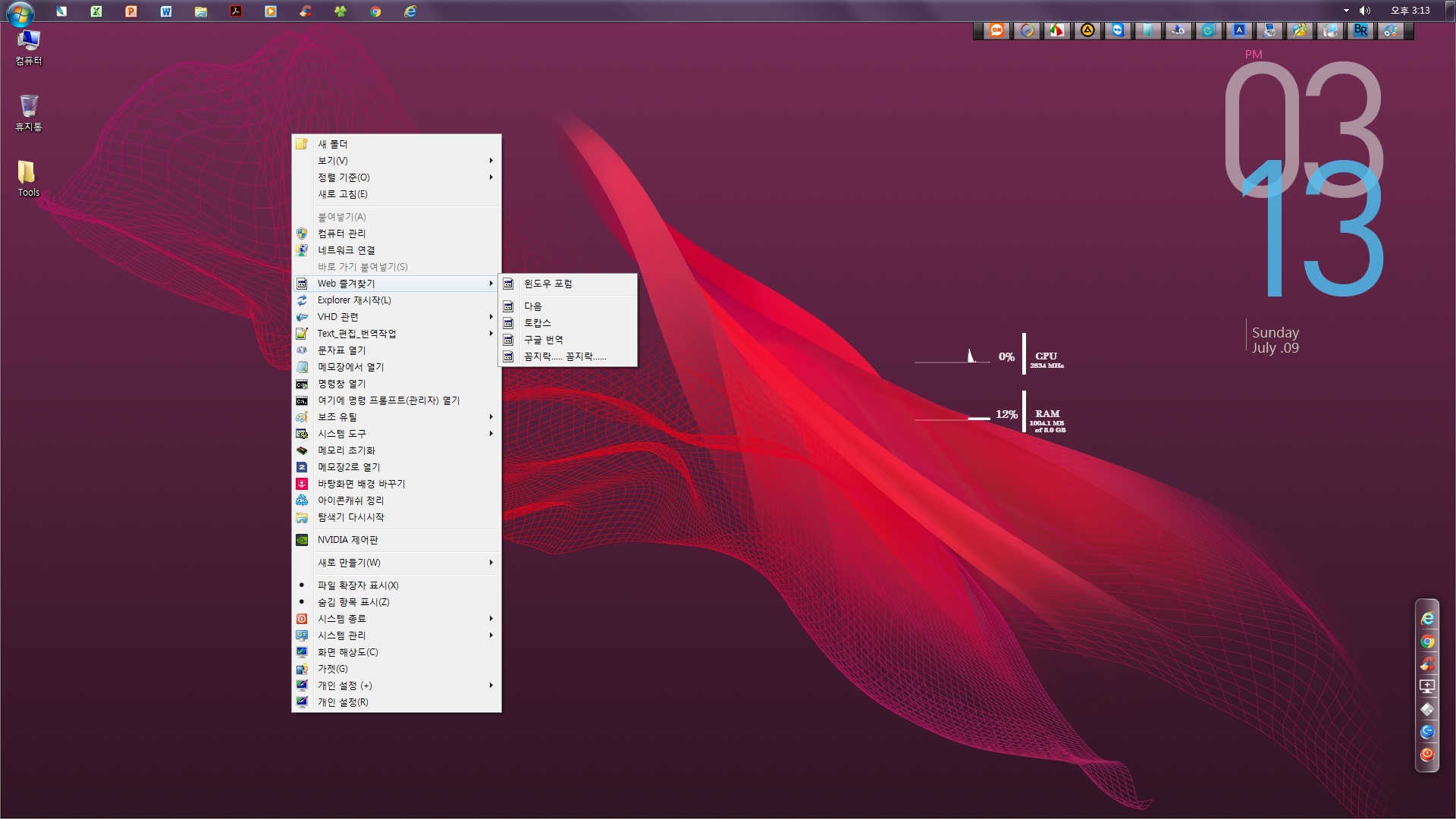1456x819 pixels.
Task: Launch CCleaner from the top taskbar
Action: tap(306, 11)
